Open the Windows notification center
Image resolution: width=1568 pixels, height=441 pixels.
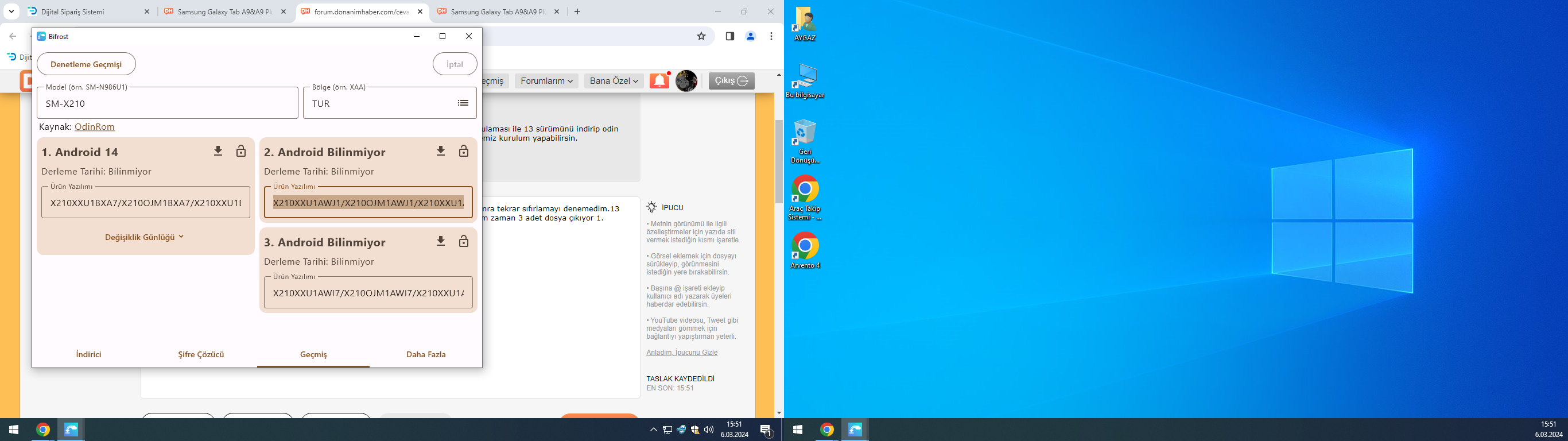(766, 430)
